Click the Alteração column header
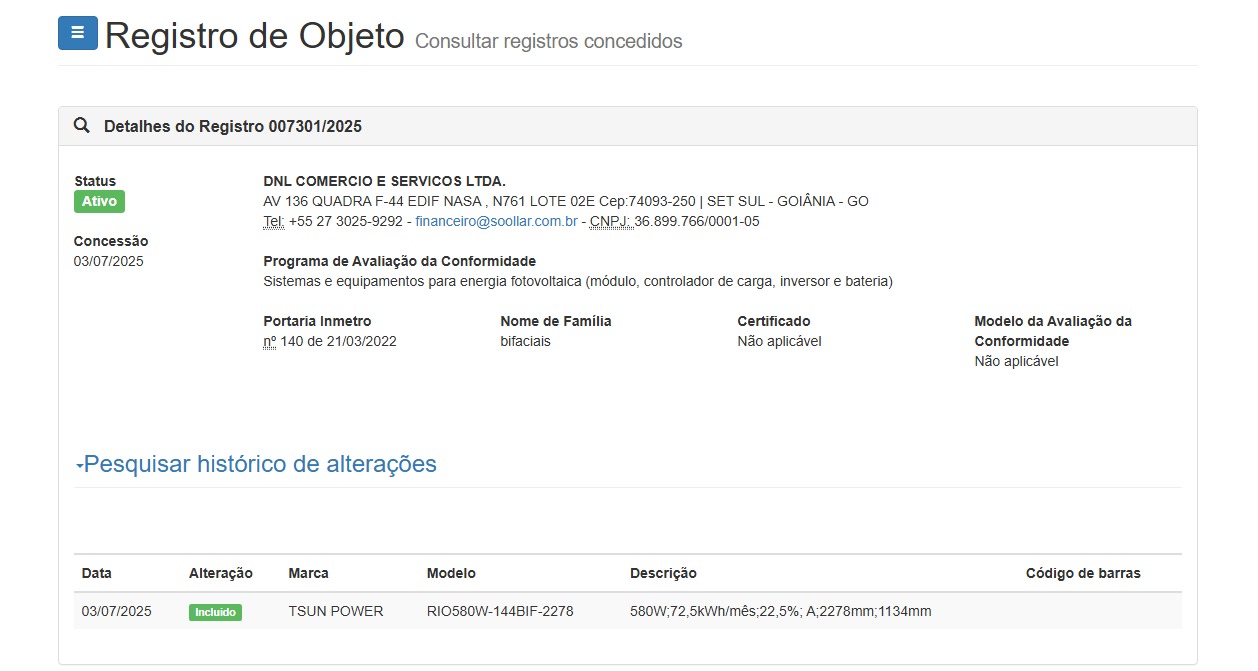 (220, 573)
